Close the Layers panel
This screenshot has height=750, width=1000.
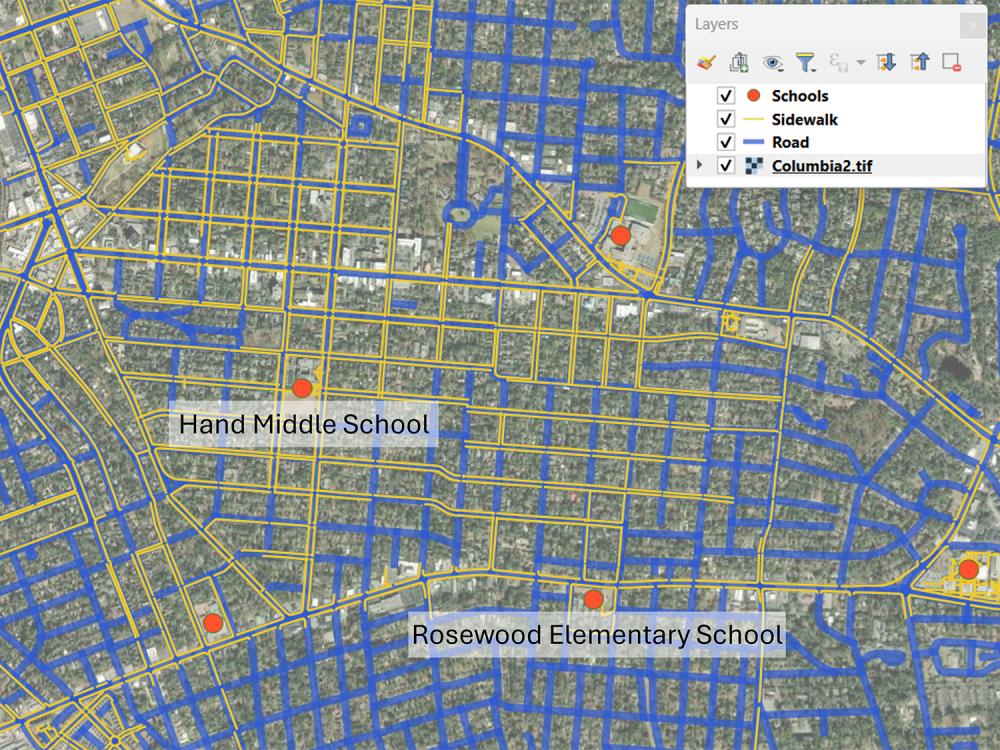pos(973,24)
